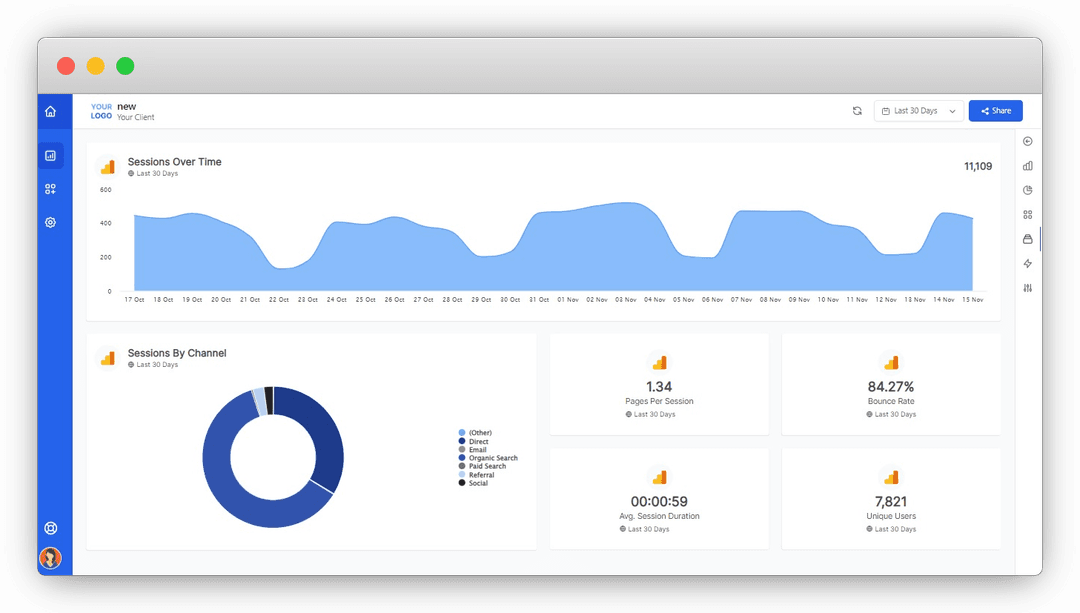Click the Pages Per Session analytics icon

[x=659, y=362]
